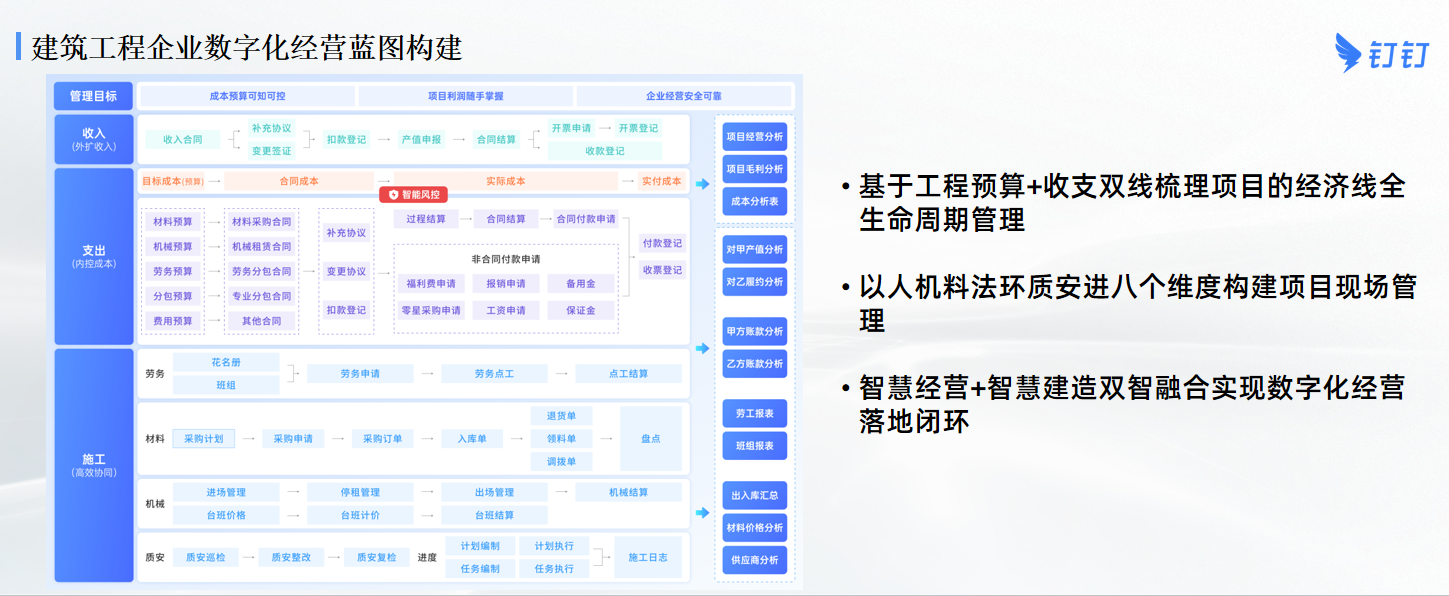The height and width of the screenshot is (596, 1449).
Task: Click the 劳务分包合同 box
Action: tap(261, 271)
